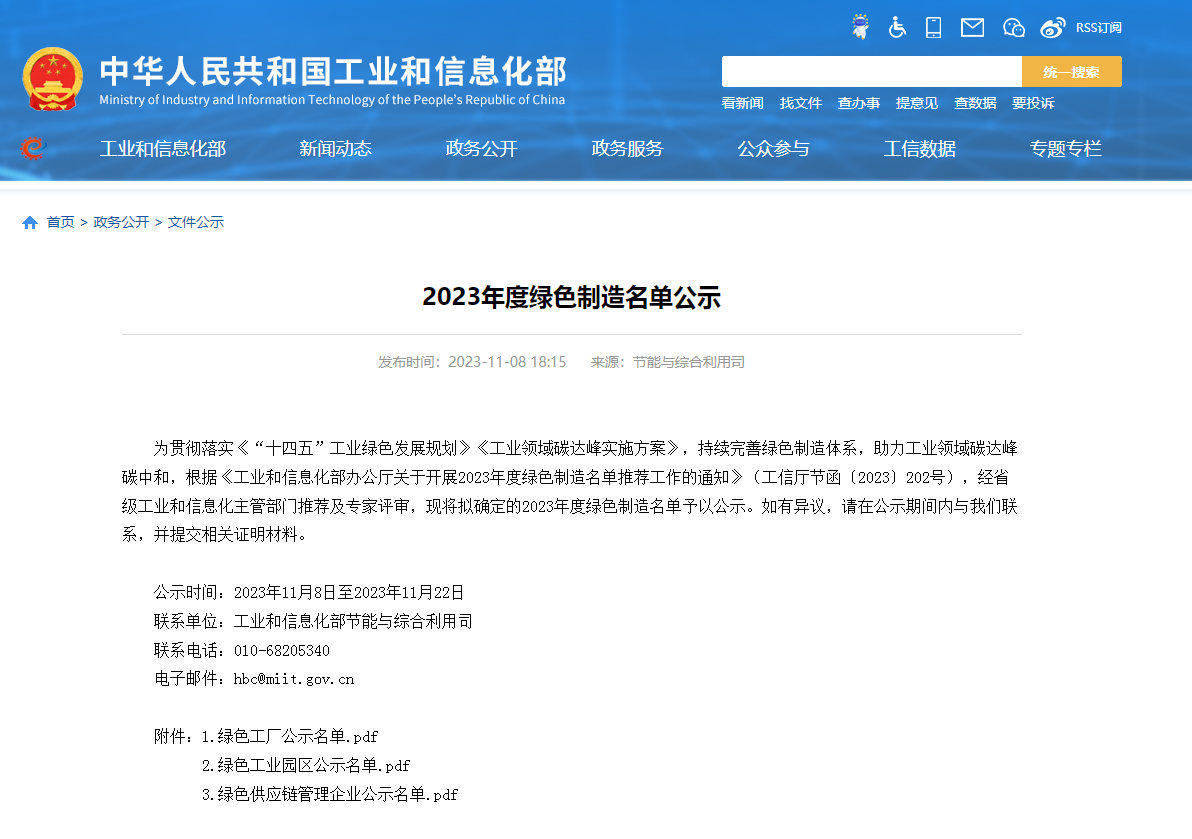This screenshot has height=839, width=1192.
Task: Open the 工信数据 navigation menu
Action: (919, 149)
